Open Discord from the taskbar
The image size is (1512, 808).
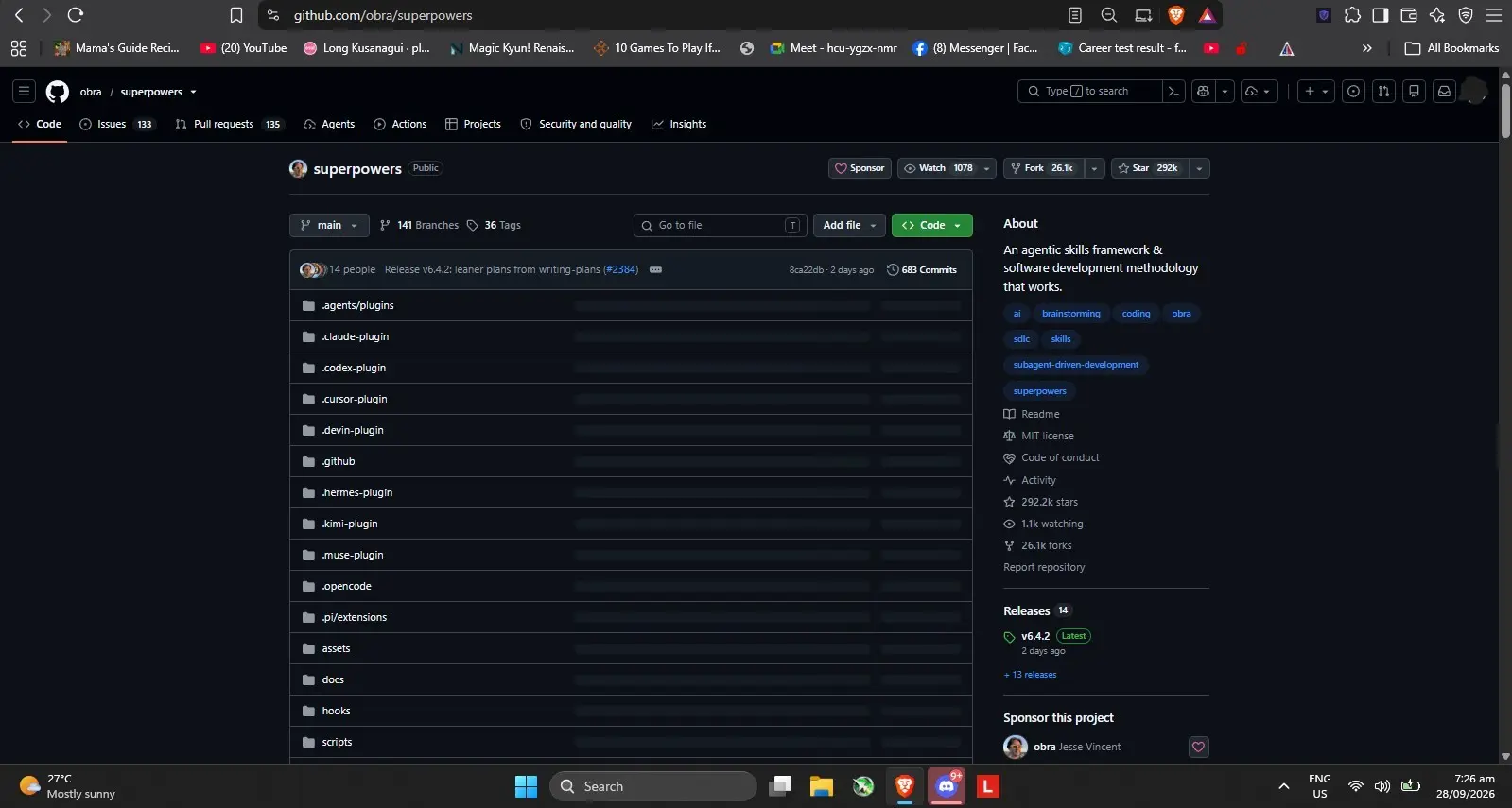tap(947, 786)
